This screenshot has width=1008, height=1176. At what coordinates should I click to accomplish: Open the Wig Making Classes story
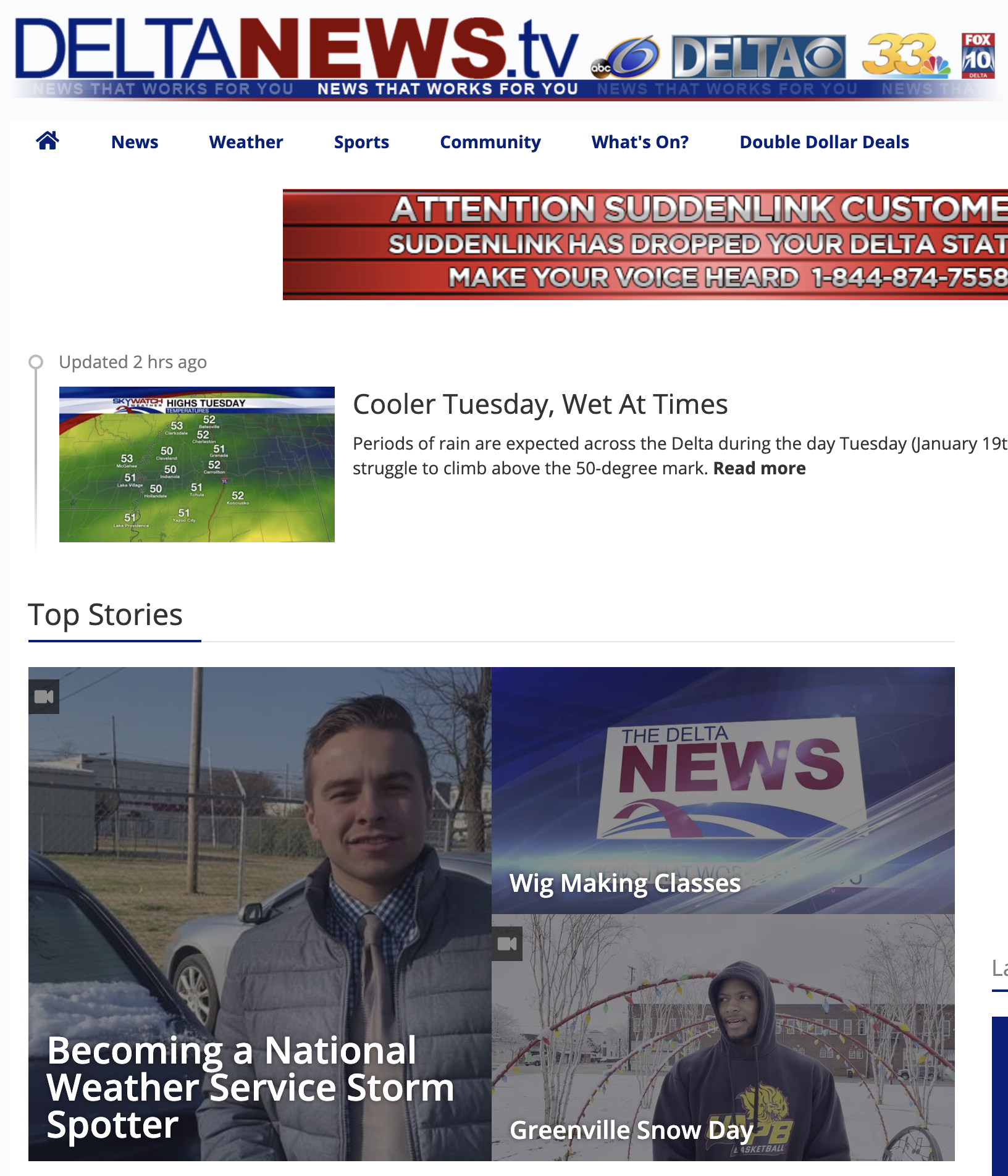625,883
